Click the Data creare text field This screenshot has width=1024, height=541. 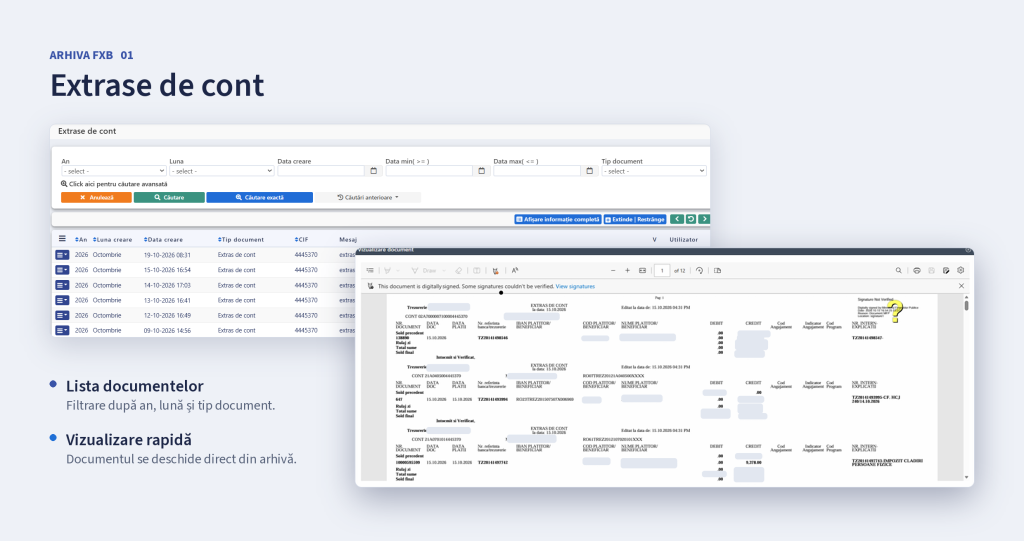[x=321, y=171]
